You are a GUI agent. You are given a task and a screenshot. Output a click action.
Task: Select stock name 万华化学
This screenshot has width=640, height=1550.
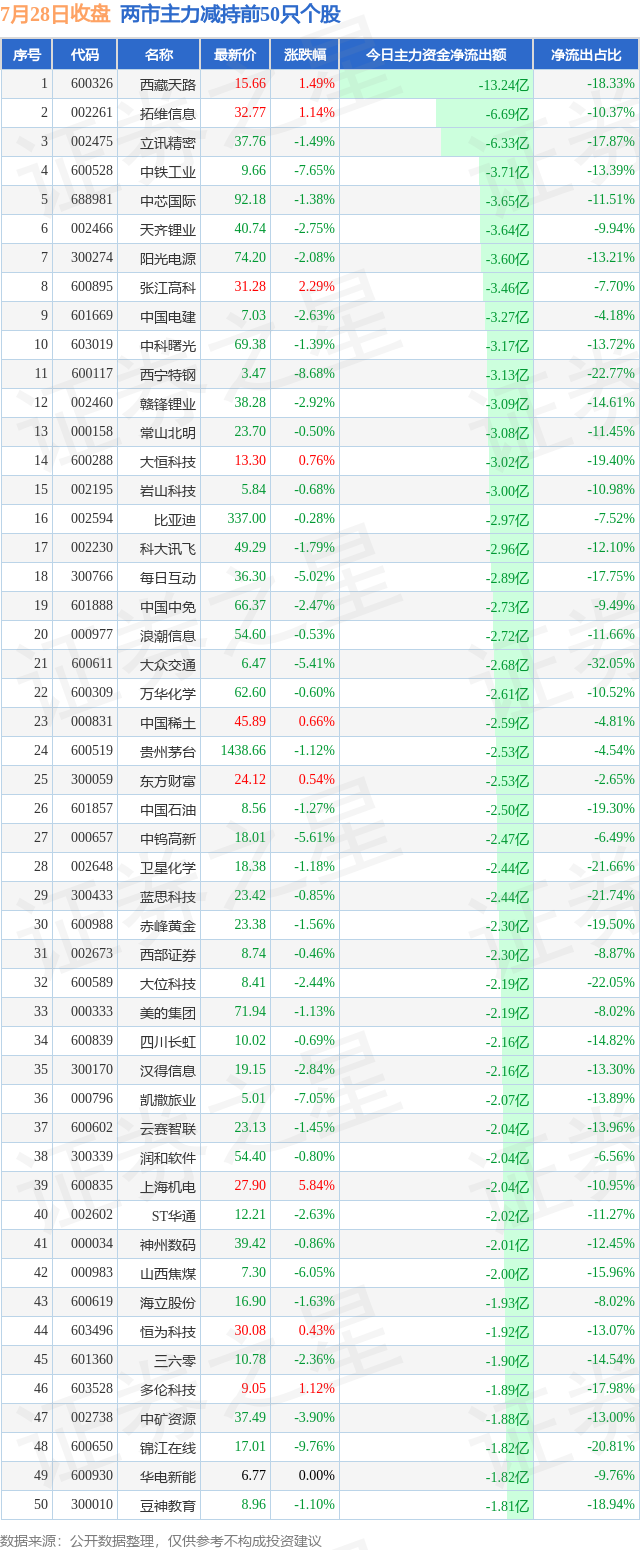tap(168, 693)
